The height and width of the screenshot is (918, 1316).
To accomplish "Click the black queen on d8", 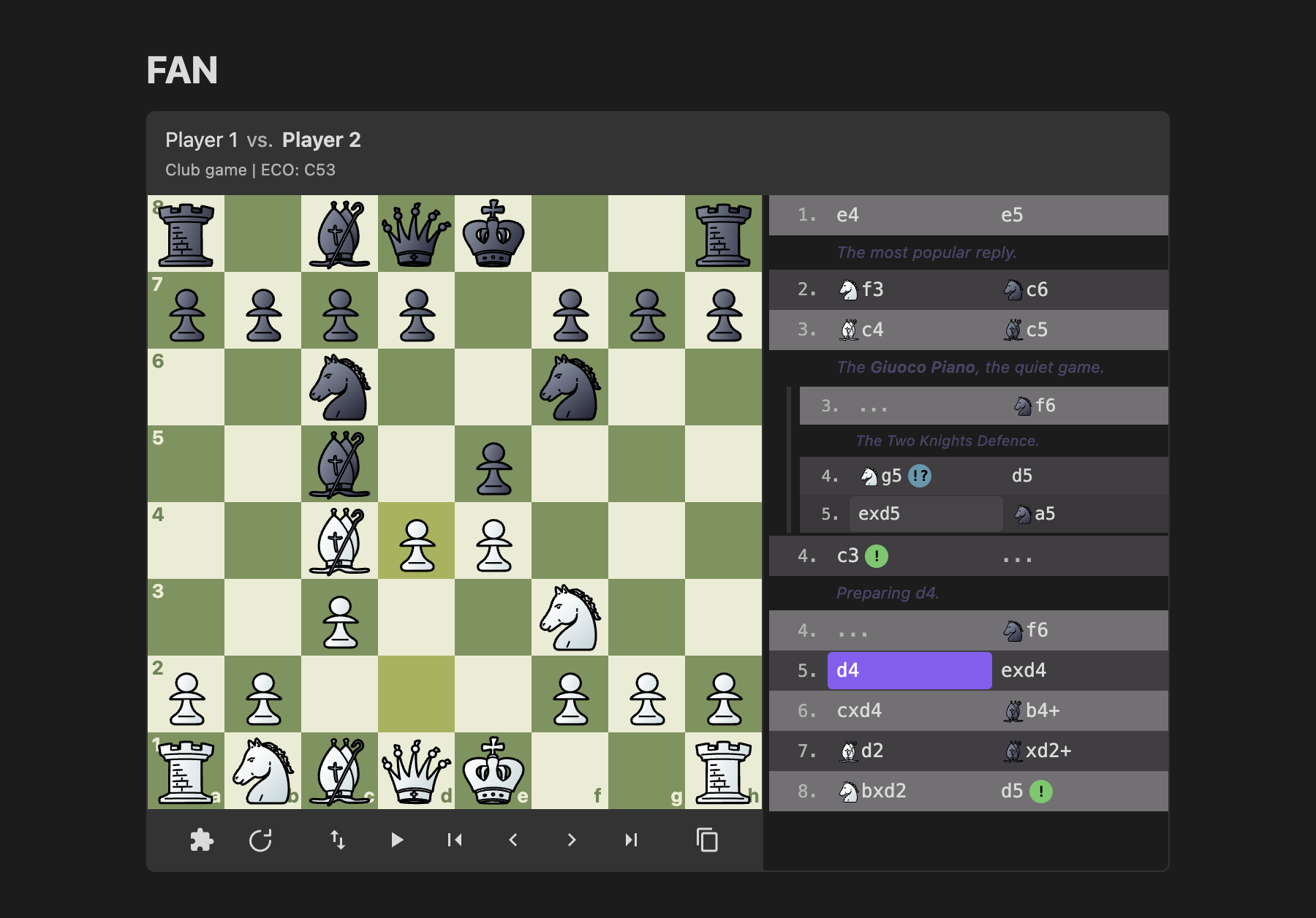I will (417, 234).
